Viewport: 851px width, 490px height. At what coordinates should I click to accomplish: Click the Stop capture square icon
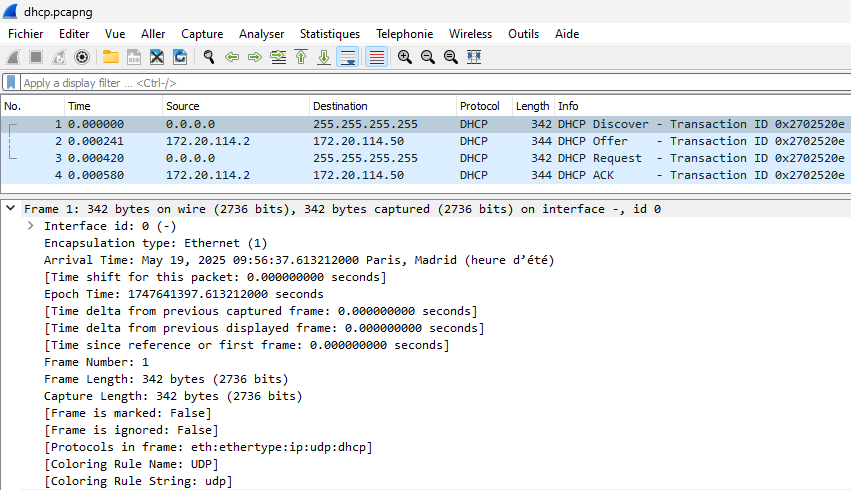[x=36, y=57]
